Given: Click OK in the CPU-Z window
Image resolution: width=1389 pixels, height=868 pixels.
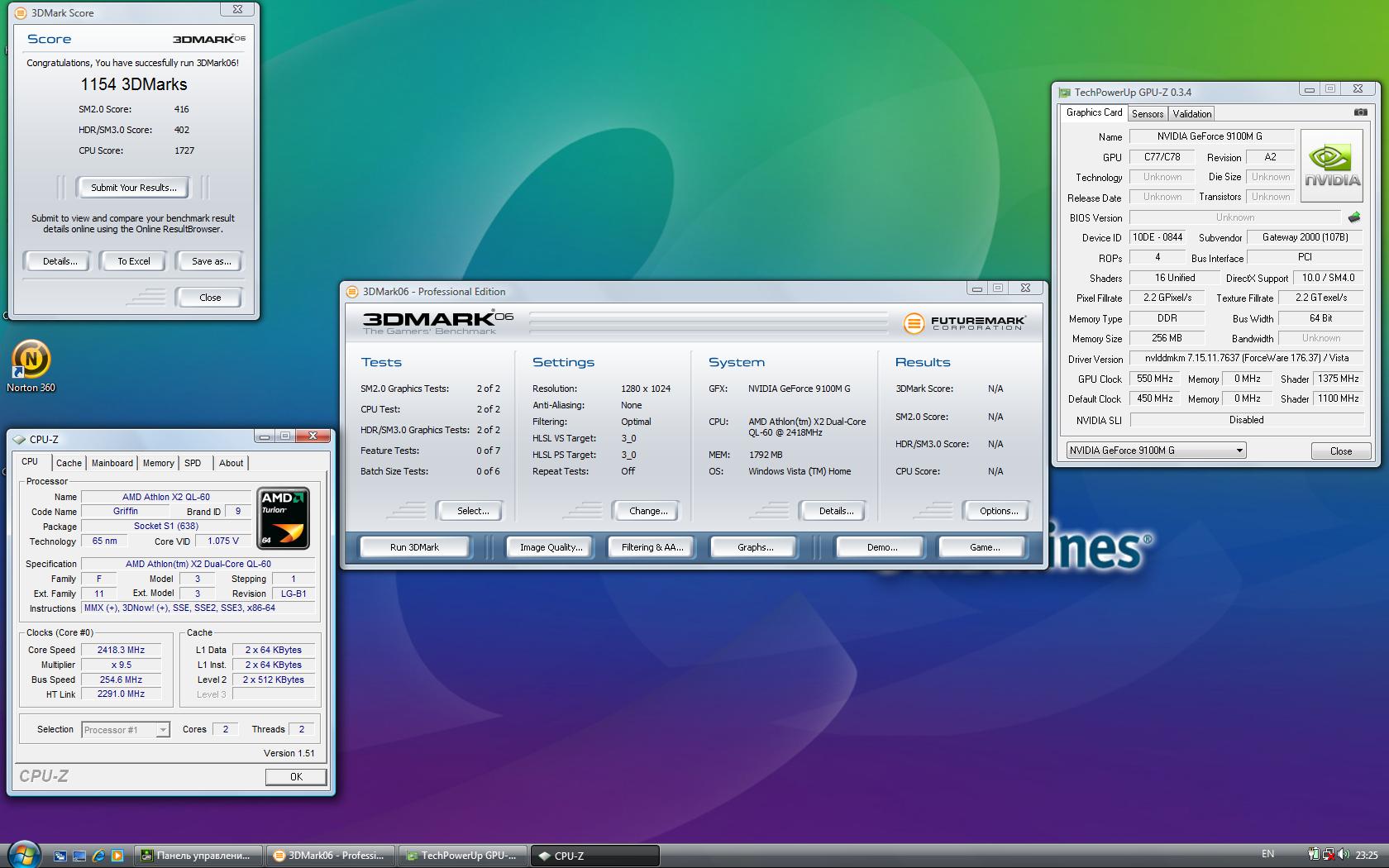Looking at the screenshot, I should (296, 777).
